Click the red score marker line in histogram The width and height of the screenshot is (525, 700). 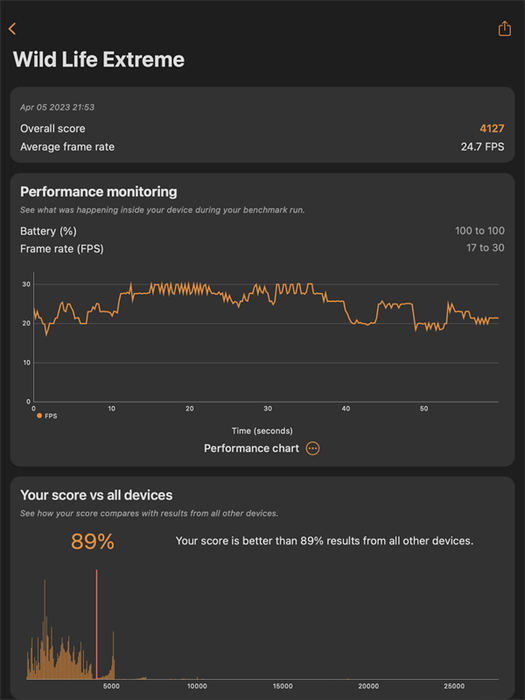pyautogui.click(x=96, y=624)
